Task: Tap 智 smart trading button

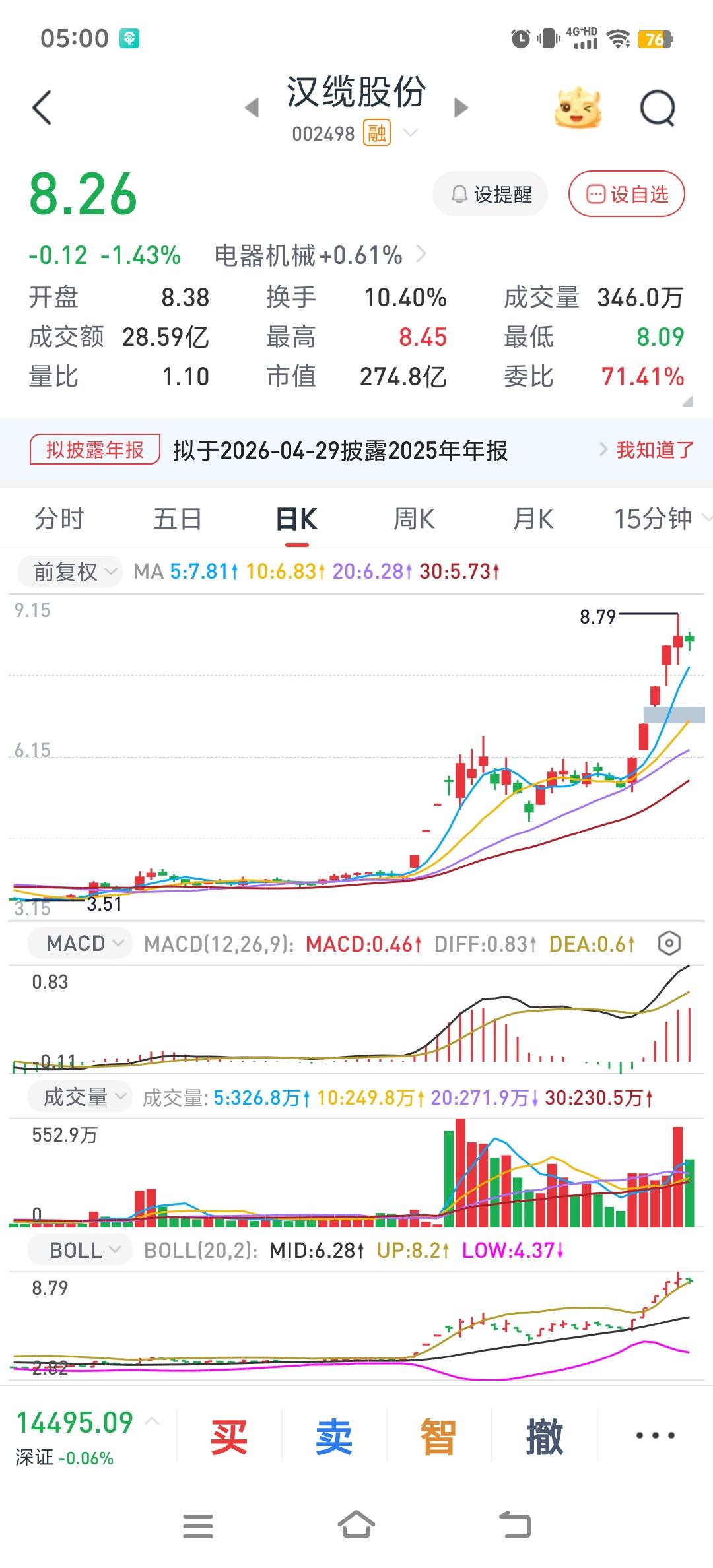Action: pyautogui.click(x=438, y=1437)
